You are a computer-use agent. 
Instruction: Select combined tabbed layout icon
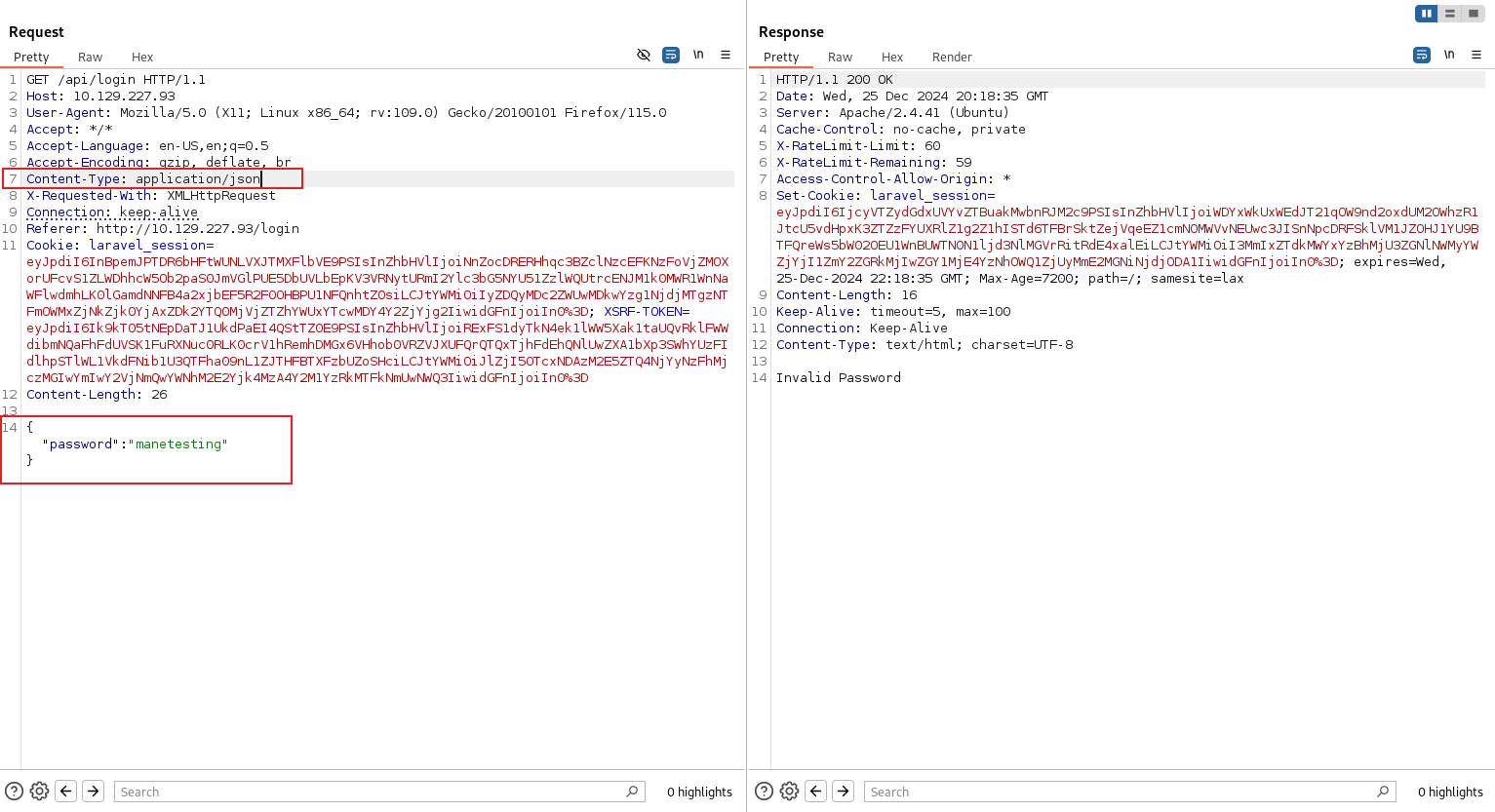point(1474,14)
